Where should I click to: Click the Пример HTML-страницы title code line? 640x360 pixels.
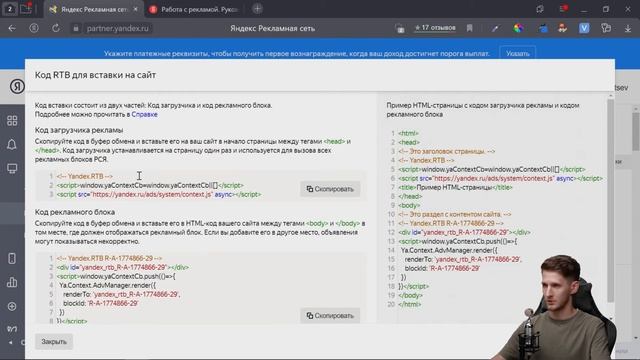tap(455, 187)
